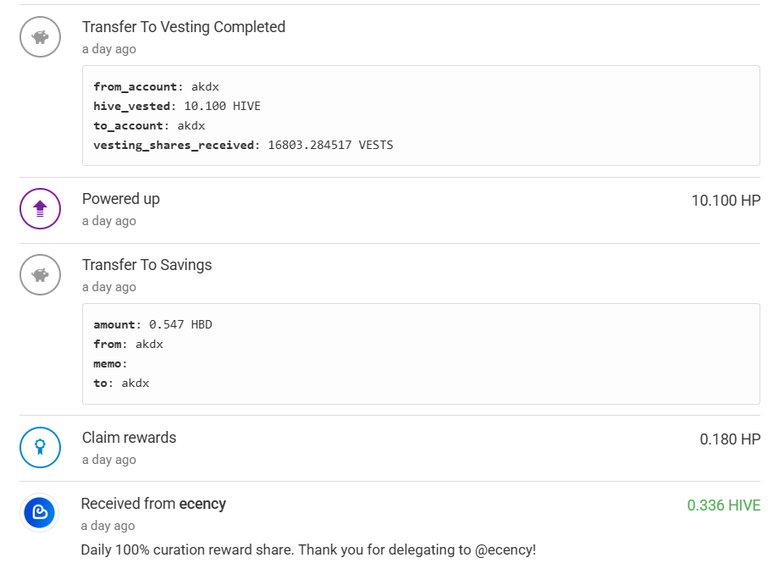Click the piggy bank icon for Transfer To Vesting Completed

(40, 37)
